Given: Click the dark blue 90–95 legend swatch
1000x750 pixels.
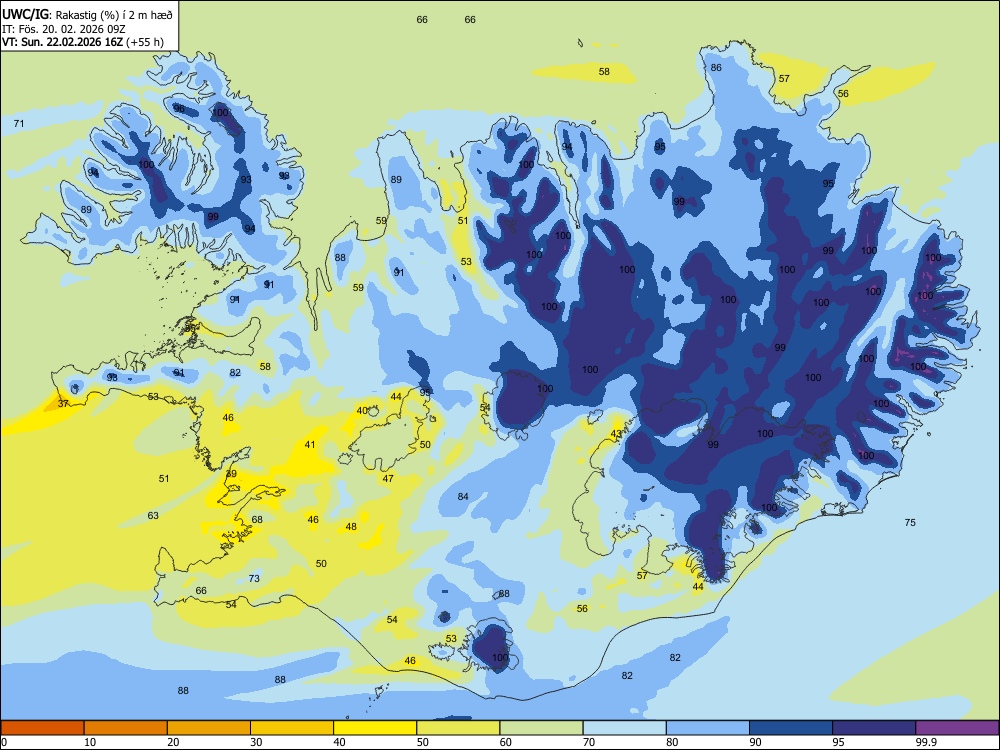Looking at the screenshot, I should pos(791,728).
